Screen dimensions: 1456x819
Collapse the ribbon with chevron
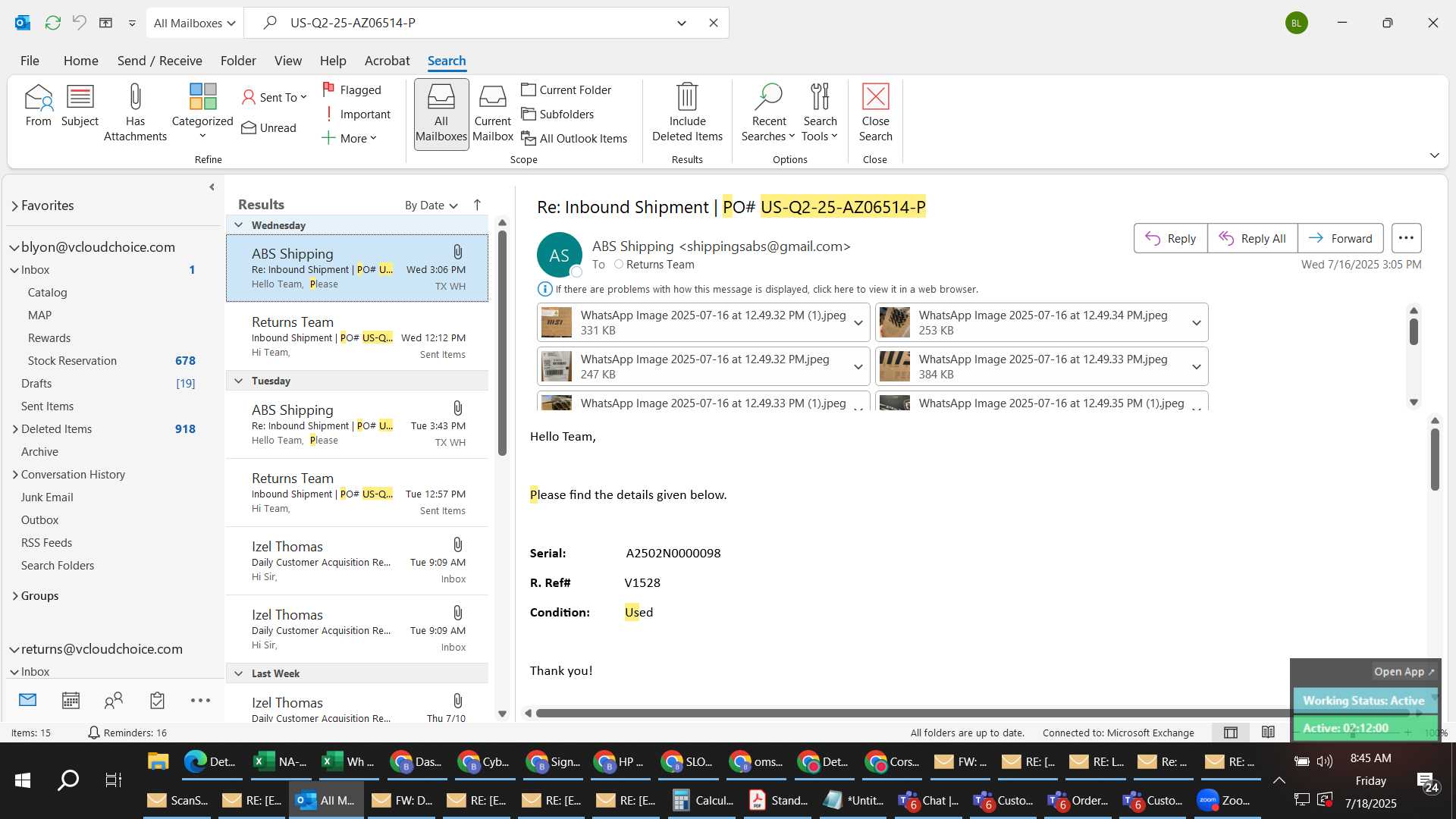pos(1434,155)
